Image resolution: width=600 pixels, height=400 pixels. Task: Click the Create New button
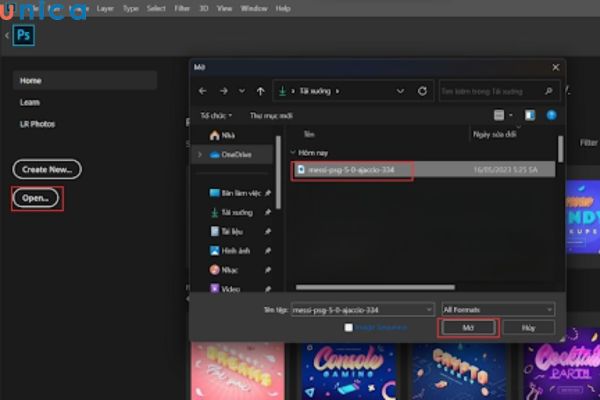[47, 169]
